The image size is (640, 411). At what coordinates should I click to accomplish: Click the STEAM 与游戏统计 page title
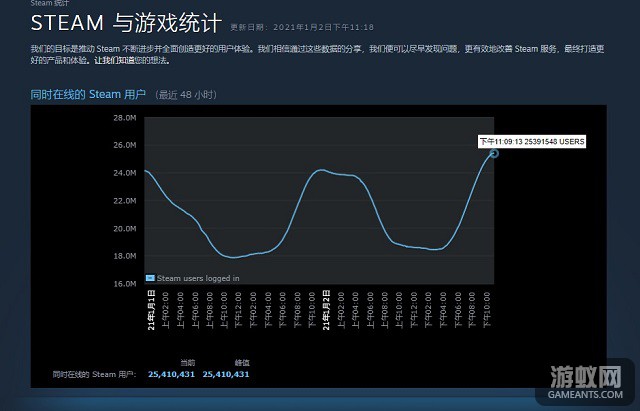click(126, 22)
